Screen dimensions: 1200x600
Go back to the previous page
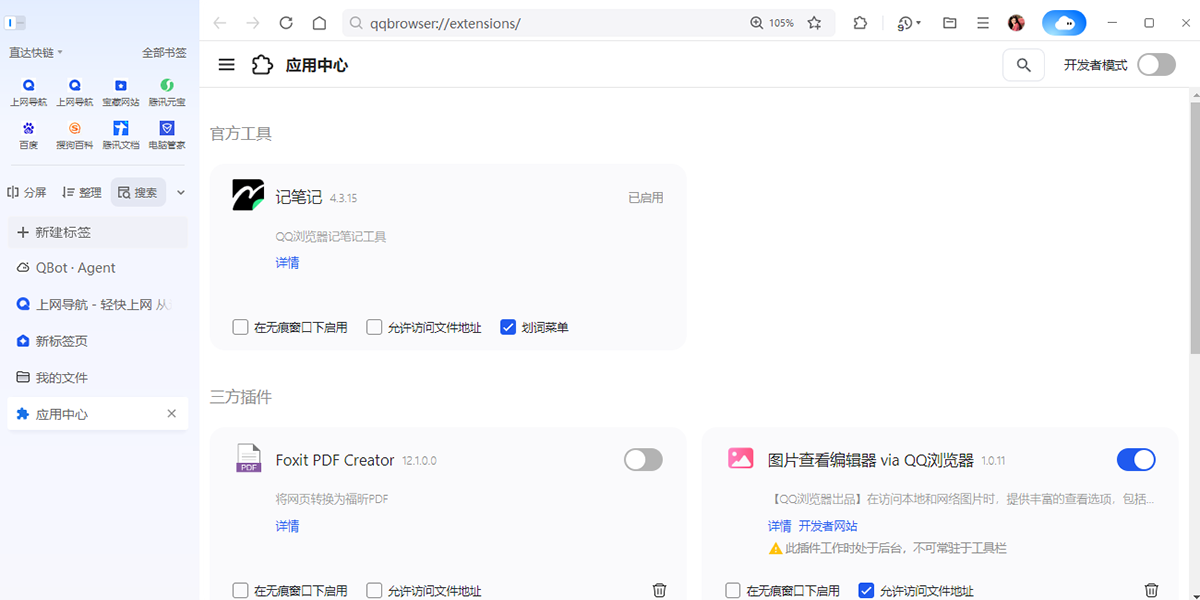point(220,23)
